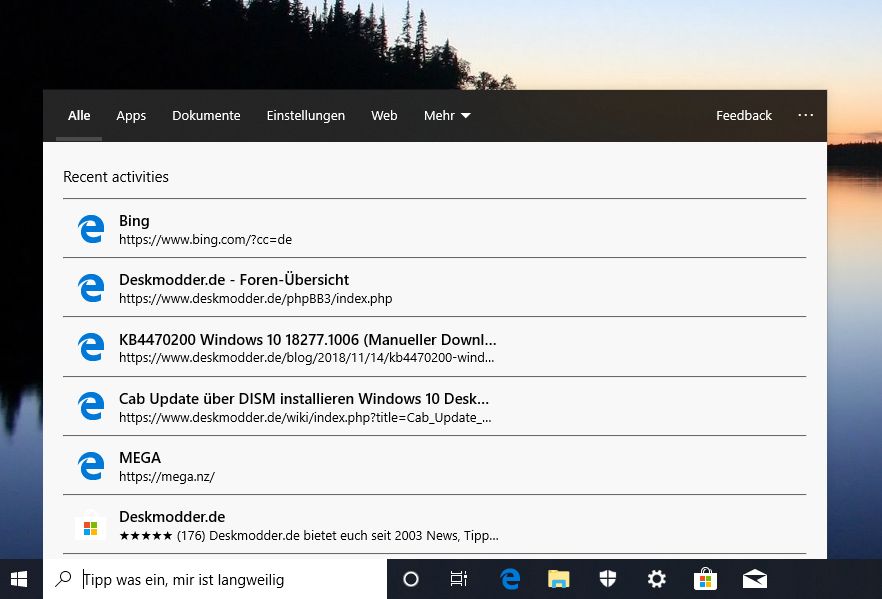Click the Edge icon beside MEGA entry
Viewport: 882px width, 599px height.
(x=91, y=466)
